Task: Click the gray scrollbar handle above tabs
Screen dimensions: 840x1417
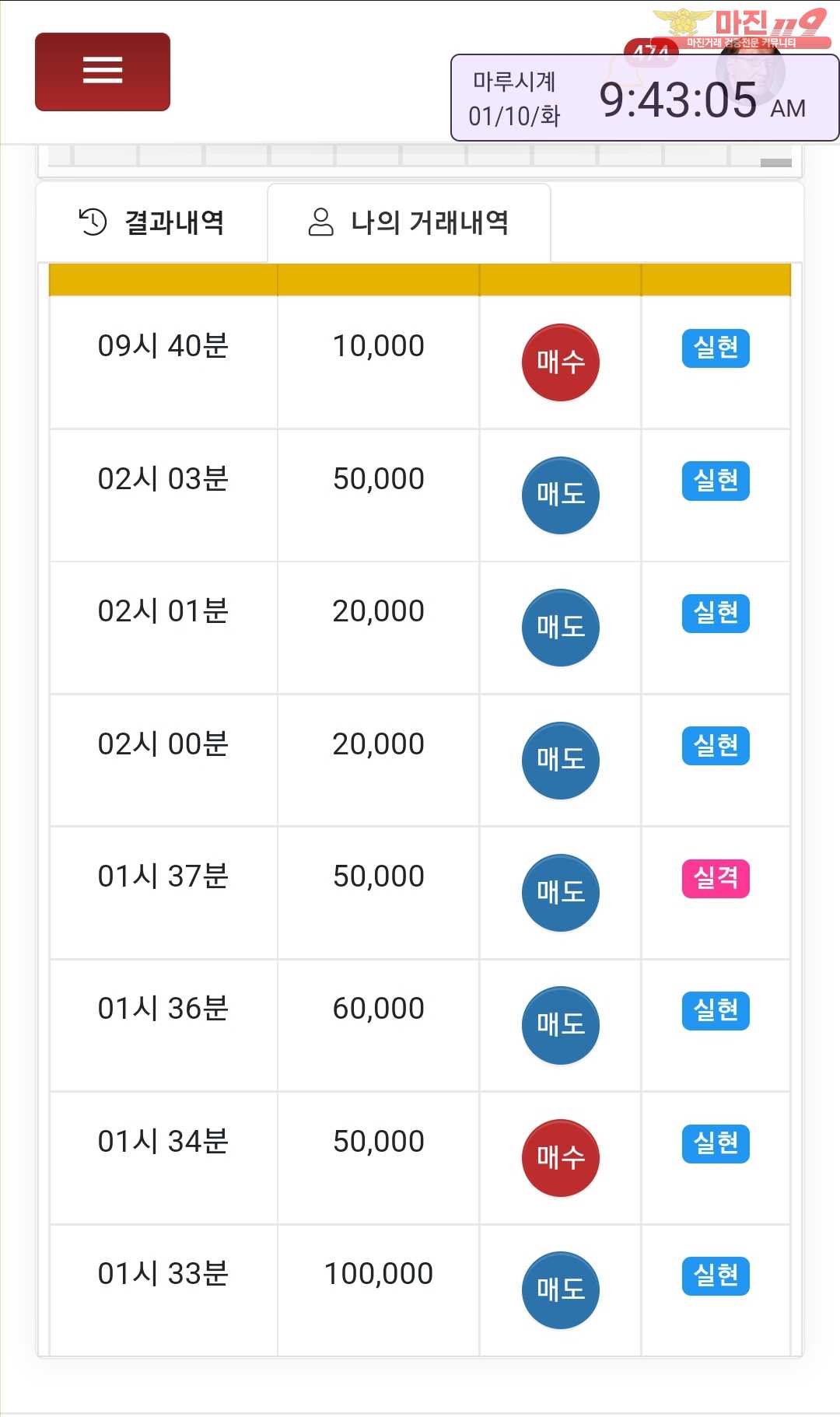Action: point(775,163)
